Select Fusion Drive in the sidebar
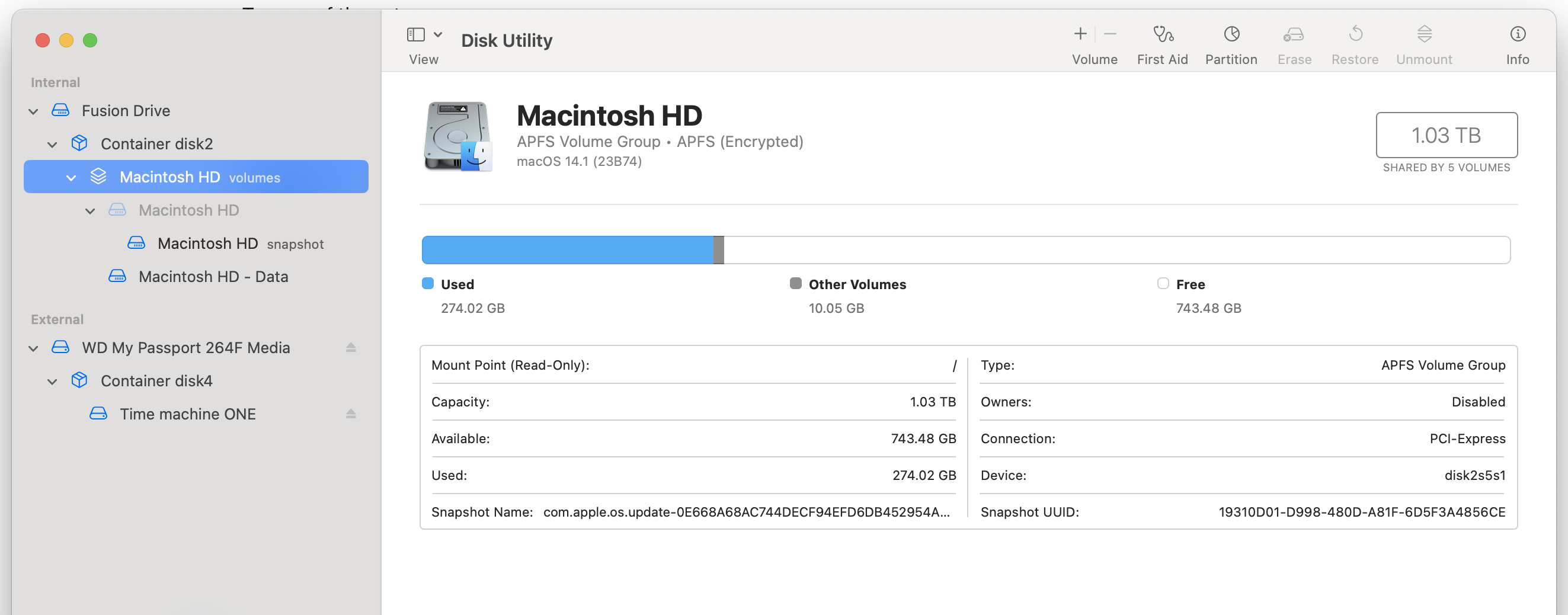This screenshot has width=1568, height=615. (196, 111)
